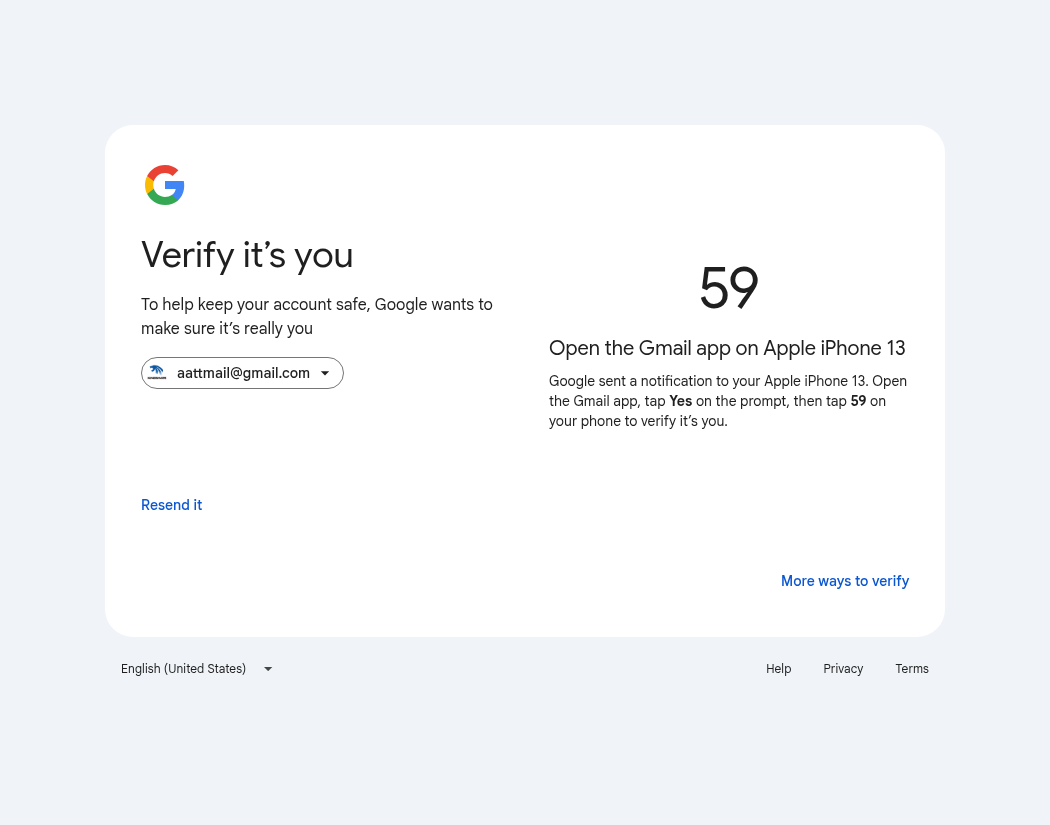Open More ways to verify
Screen dimensions: 1050x825
[844, 581]
